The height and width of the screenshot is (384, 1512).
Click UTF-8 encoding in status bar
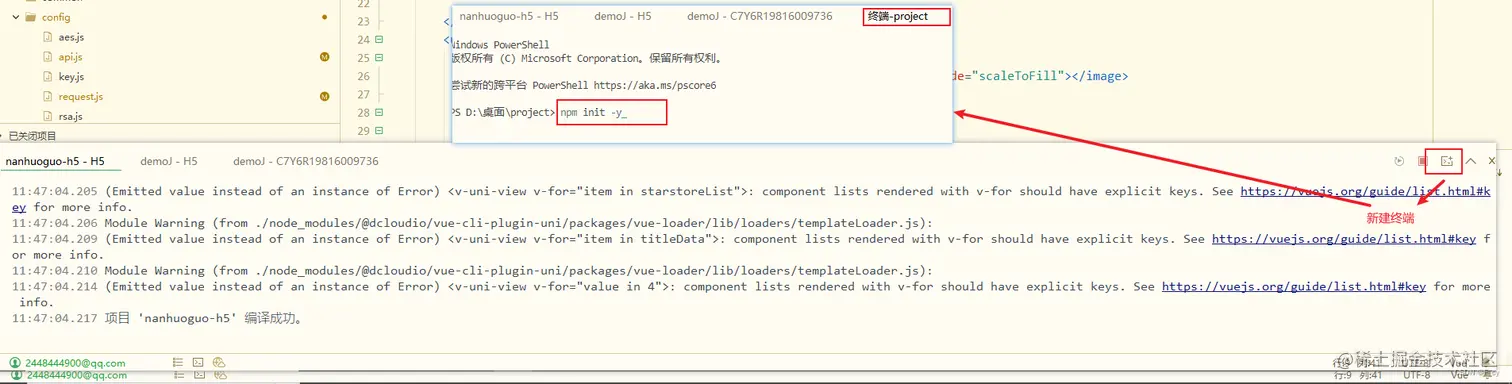coord(1416,376)
